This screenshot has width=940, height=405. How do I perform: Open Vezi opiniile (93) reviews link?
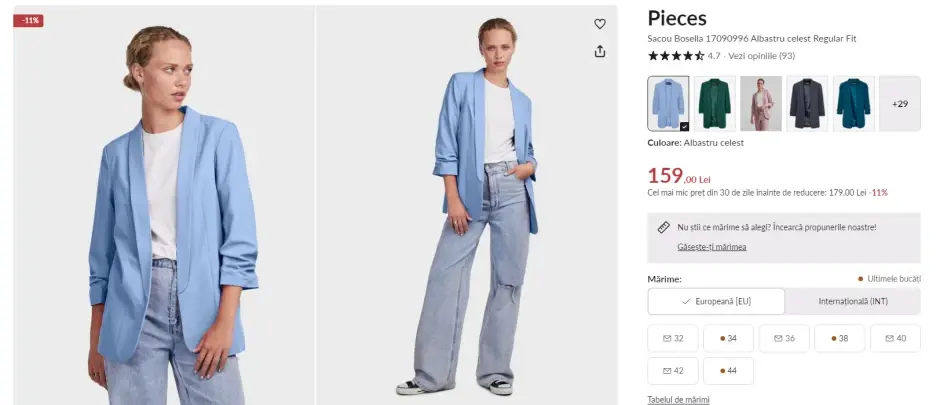click(x=761, y=56)
